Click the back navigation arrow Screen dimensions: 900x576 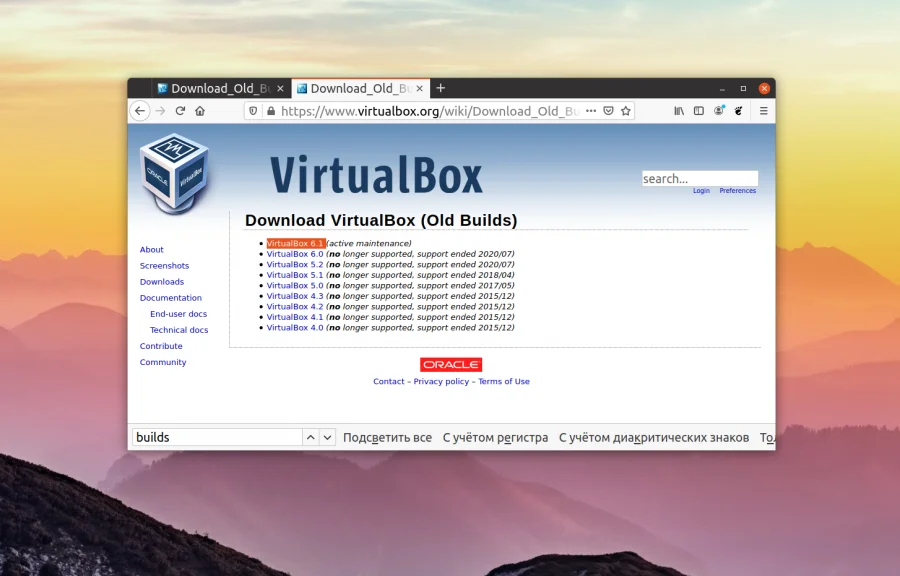(x=140, y=110)
